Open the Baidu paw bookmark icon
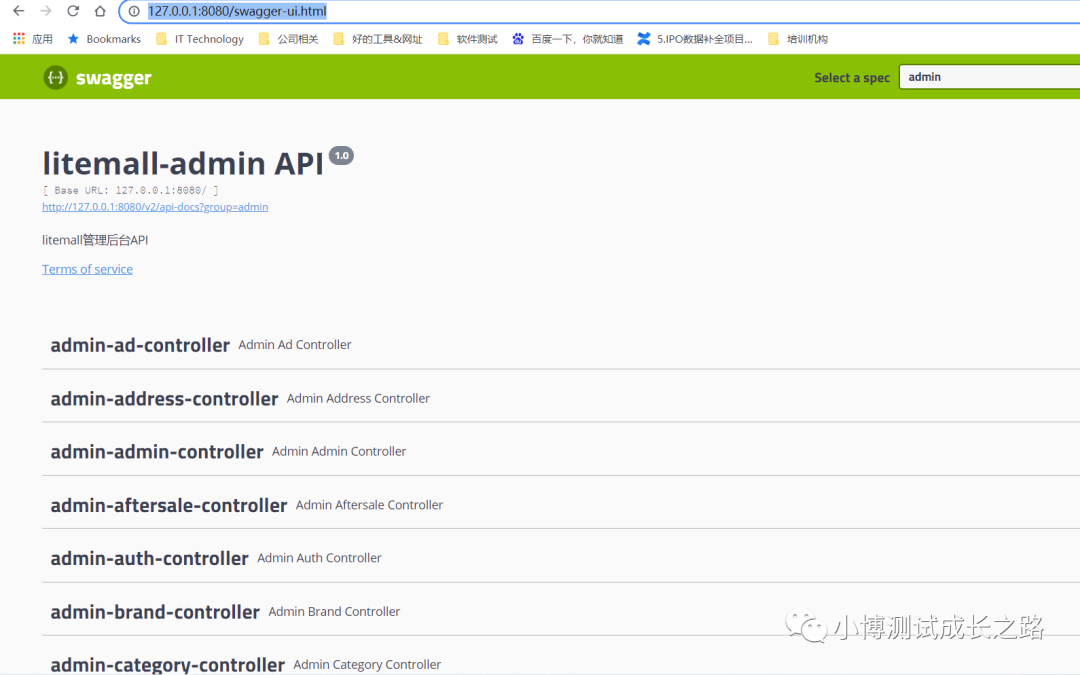The height and width of the screenshot is (675, 1080). (x=518, y=39)
